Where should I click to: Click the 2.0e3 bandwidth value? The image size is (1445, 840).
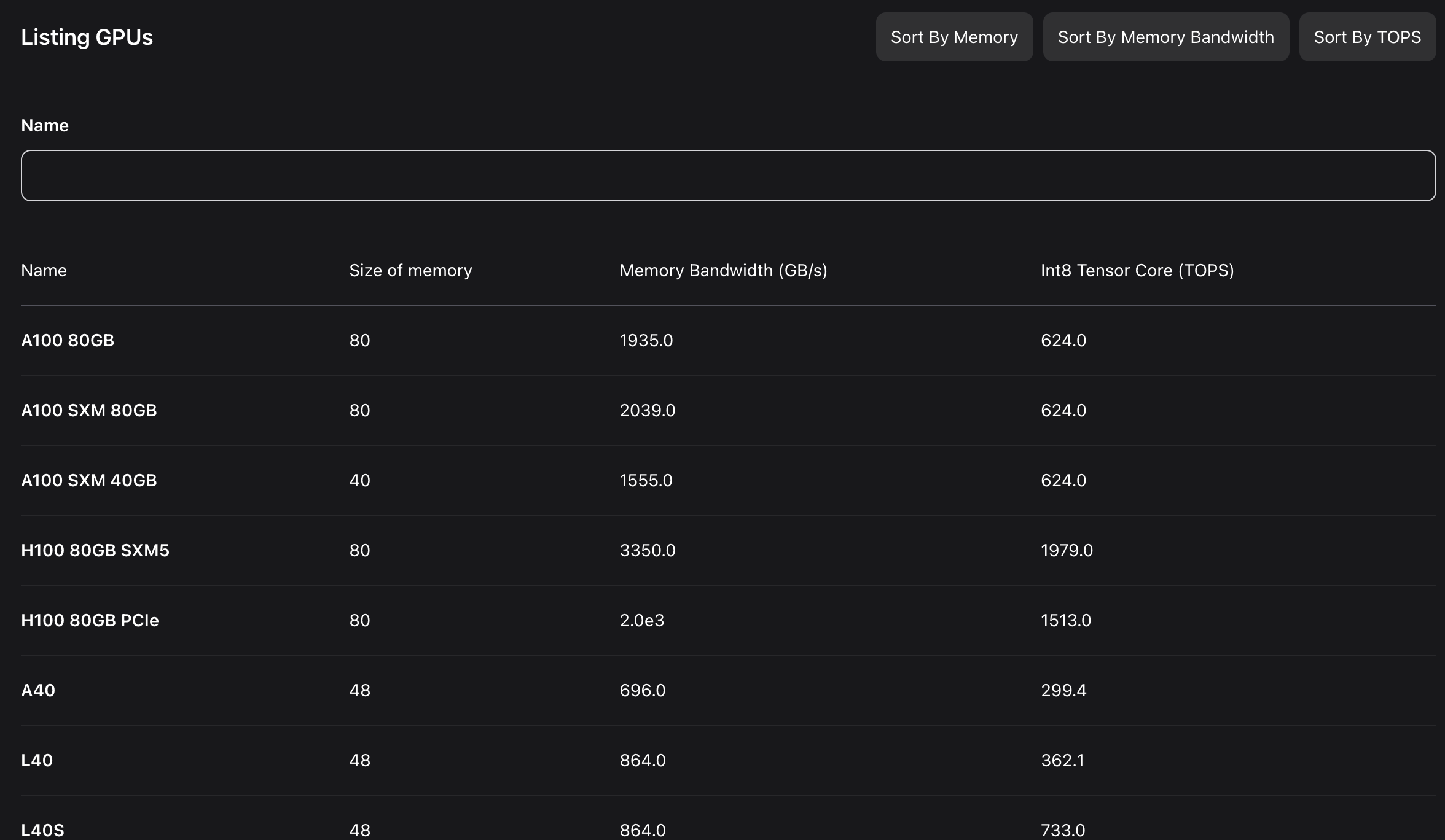click(641, 621)
